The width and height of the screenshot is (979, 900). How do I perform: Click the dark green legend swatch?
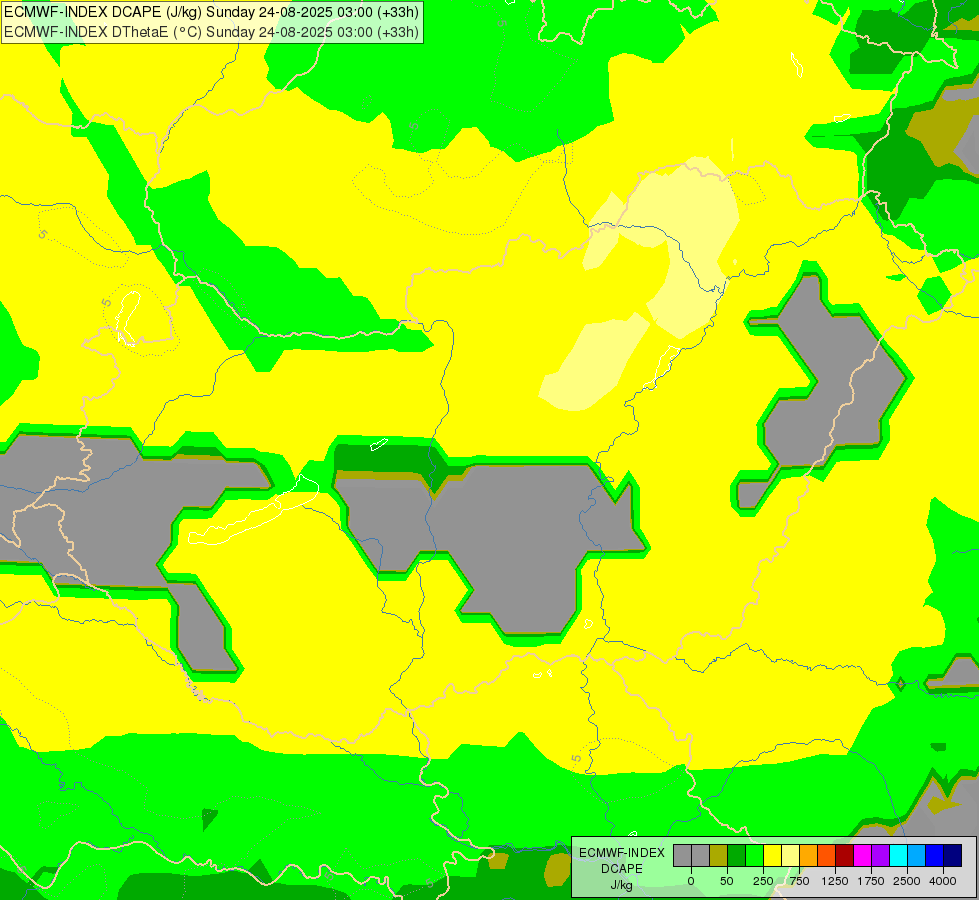737,855
